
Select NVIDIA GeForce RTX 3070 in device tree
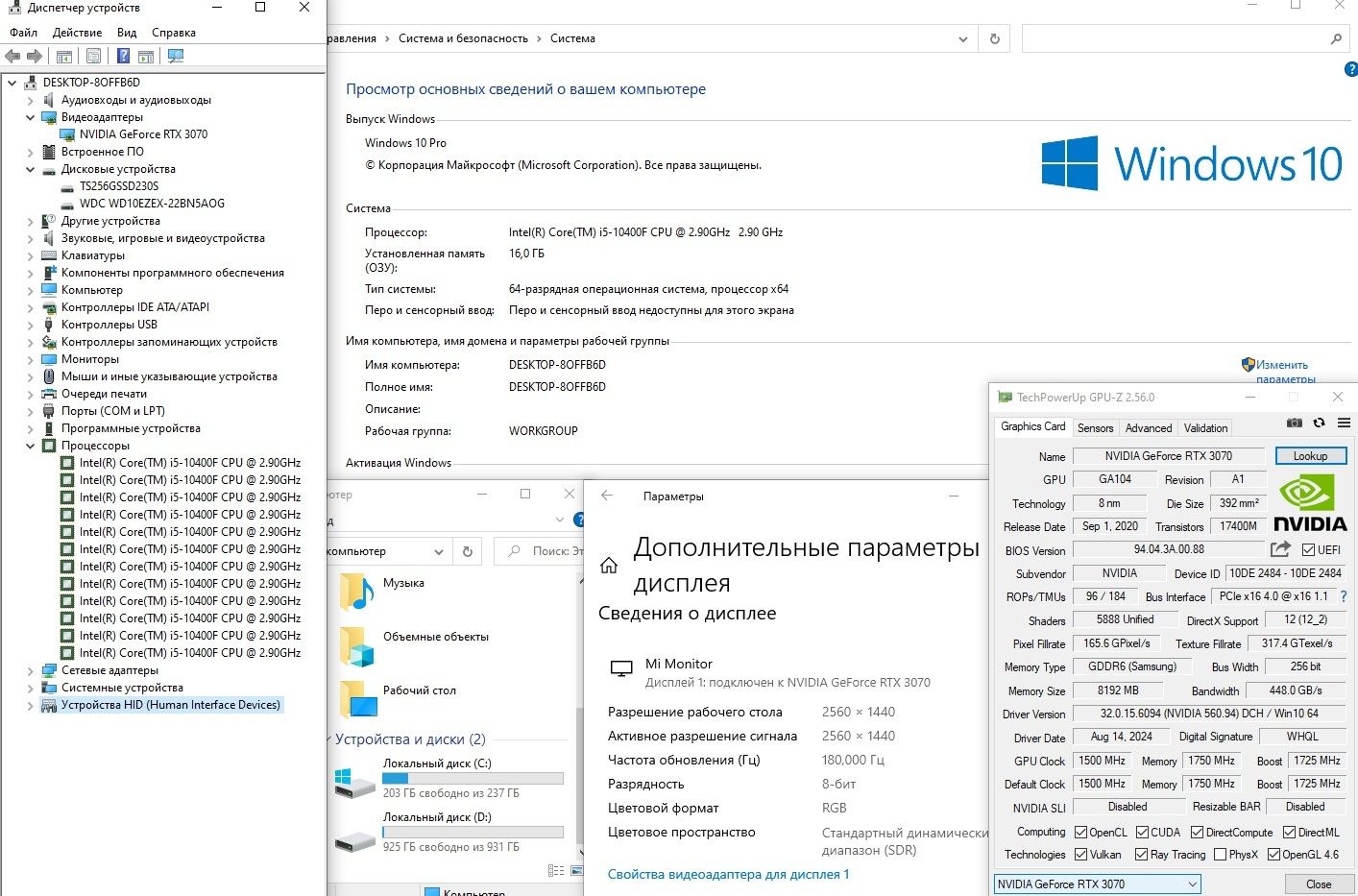(x=143, y=134)
